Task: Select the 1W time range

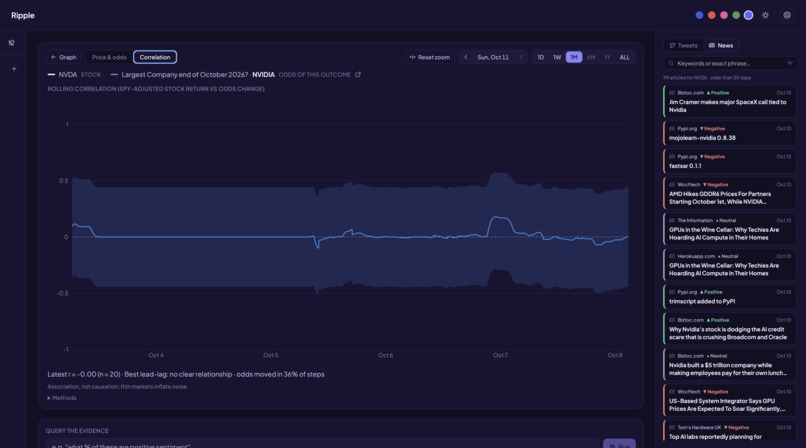Action: [x=557, y=57]
